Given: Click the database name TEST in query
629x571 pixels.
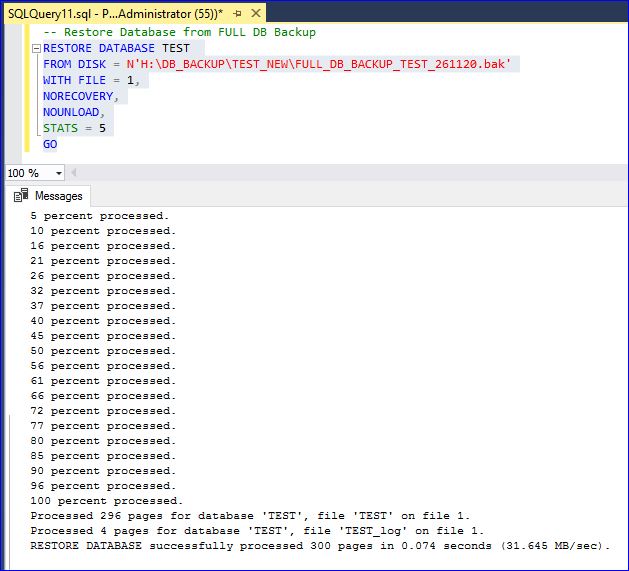Looking at the screenshot, I should point(175,48).
